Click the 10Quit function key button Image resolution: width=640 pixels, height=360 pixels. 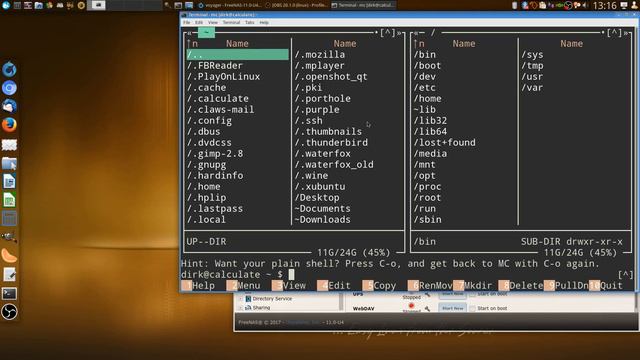tap(606, 285)
